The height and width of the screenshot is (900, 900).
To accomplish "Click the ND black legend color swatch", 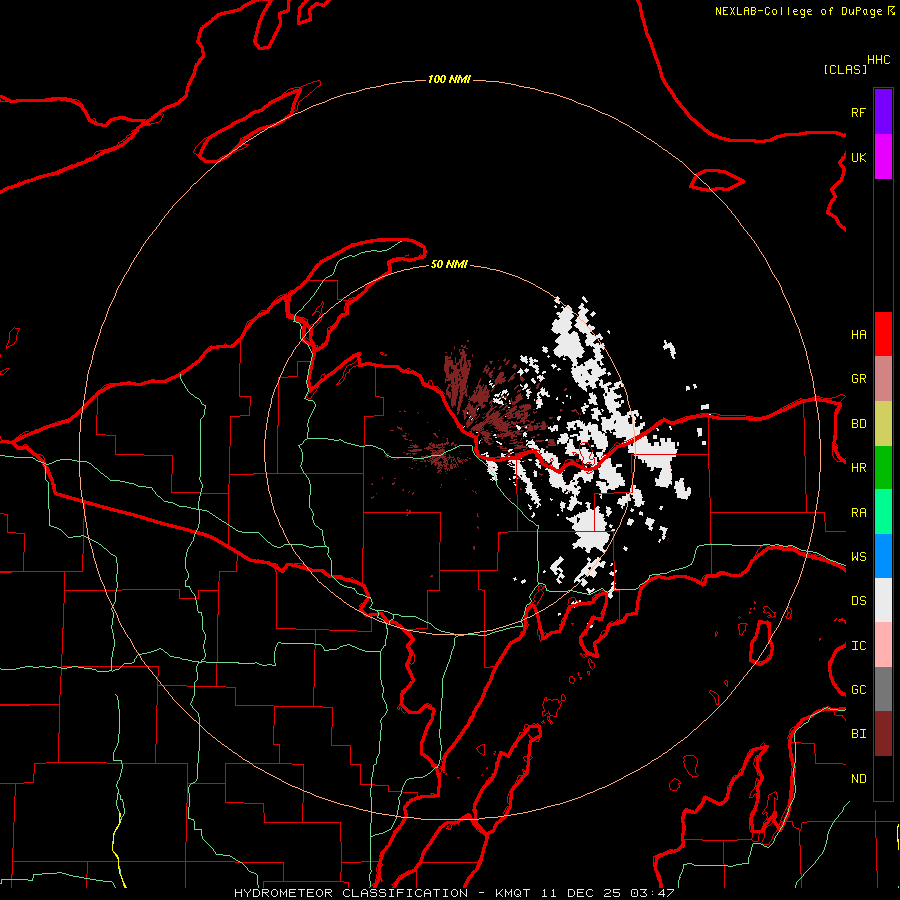I will coord(883,778).
